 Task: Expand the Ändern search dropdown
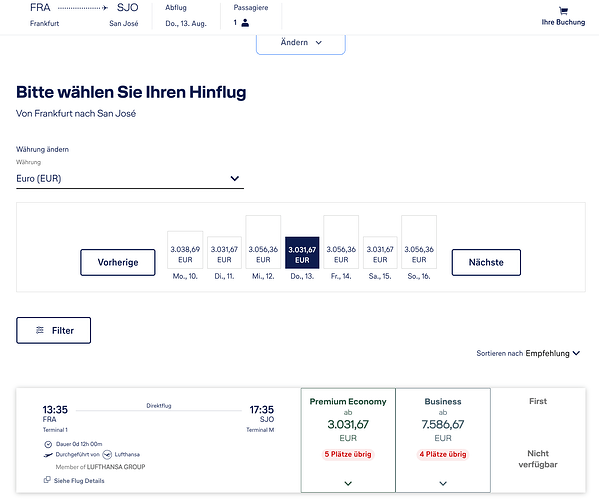pyautogui.click(x=301, y=44)
